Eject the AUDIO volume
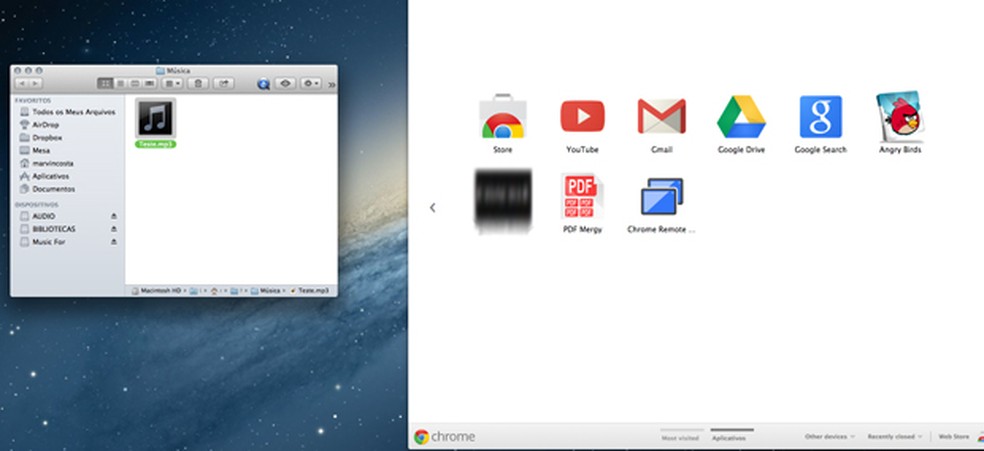Screen dimensions: 984x451 click(114, 216)
